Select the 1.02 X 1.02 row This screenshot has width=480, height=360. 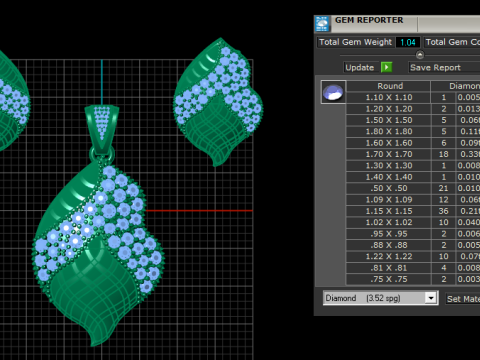413,222
